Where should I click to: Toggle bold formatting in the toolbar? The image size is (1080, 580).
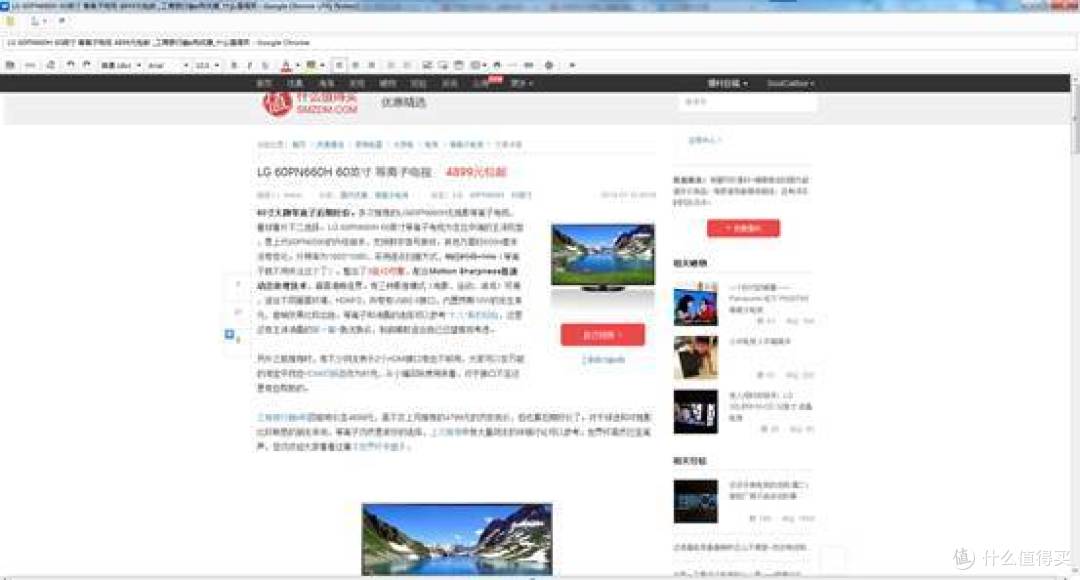[234, 65]
